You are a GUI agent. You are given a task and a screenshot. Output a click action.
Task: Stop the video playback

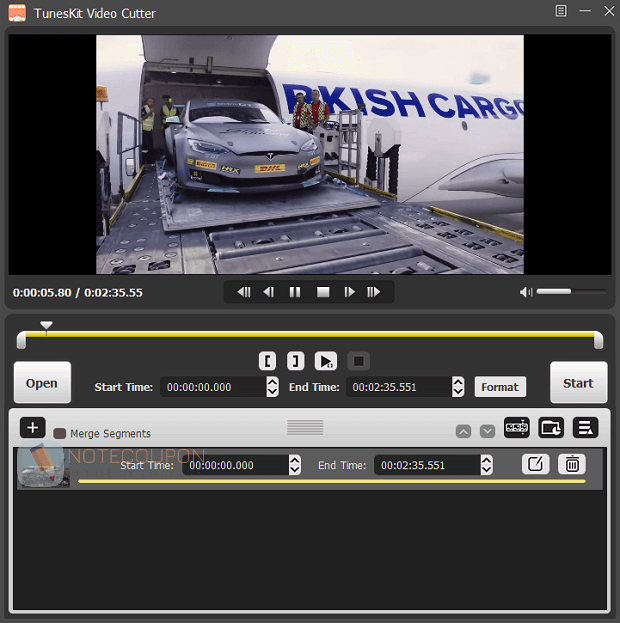pyautogui.click(x=323, y=292)
